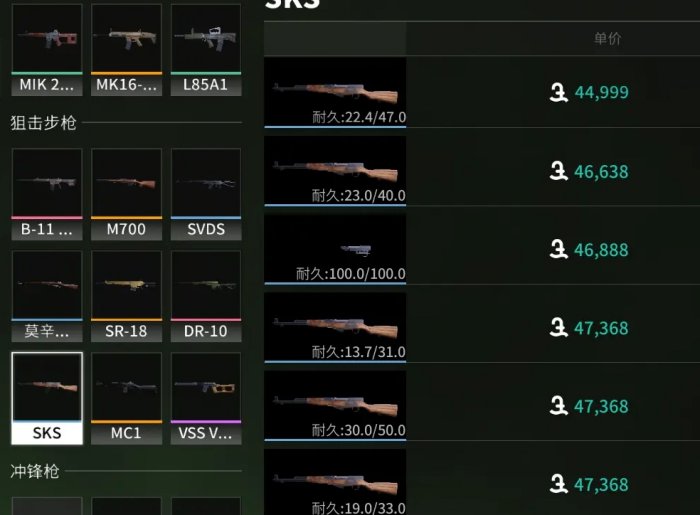Click the 冲锋枪 category header
This screenshot has width=700, height=515.
35,471
